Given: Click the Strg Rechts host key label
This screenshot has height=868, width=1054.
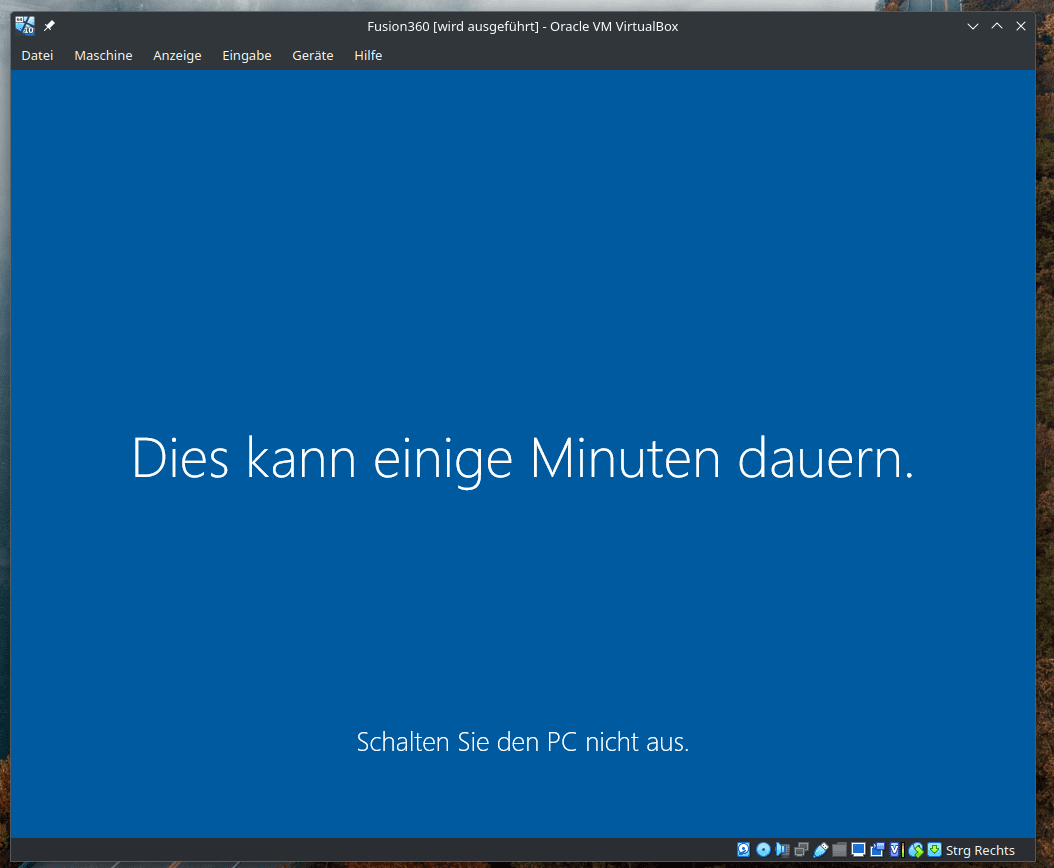Looking at the screenshot, I should [980, 851].
